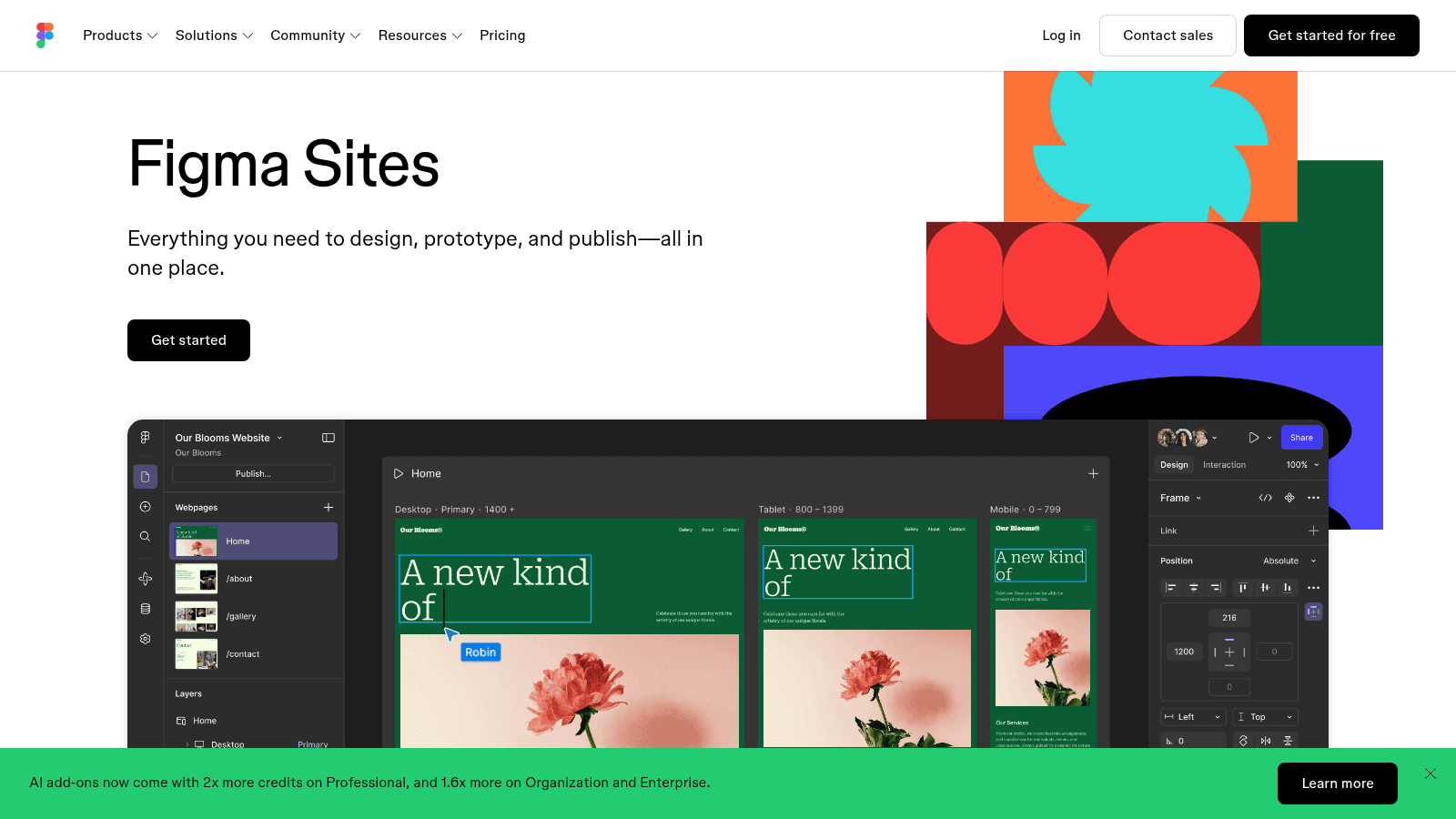Open the Absolute position dropdown

(1289, 561)
